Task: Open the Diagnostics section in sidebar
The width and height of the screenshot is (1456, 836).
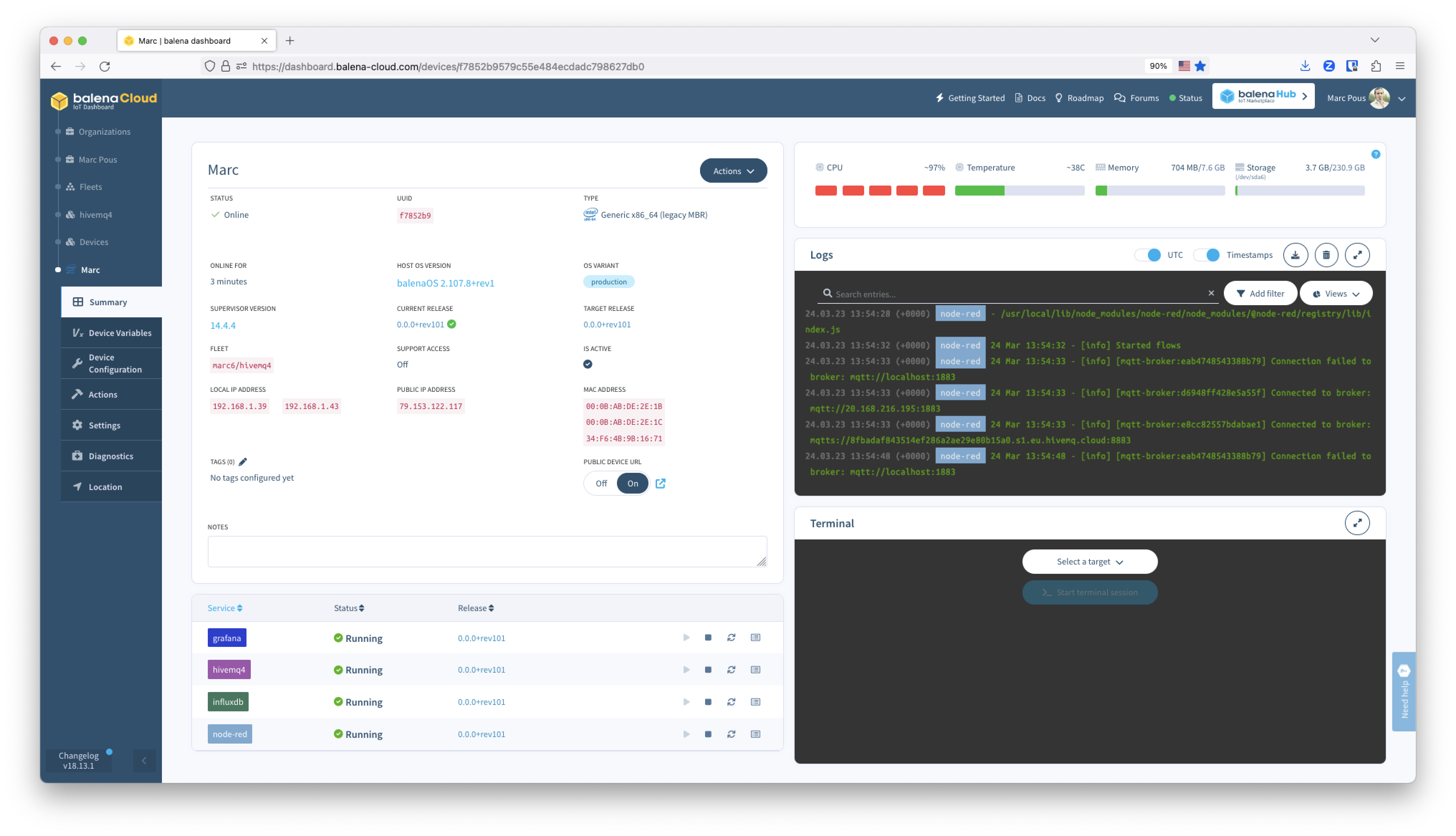Action: coord(110,455)
